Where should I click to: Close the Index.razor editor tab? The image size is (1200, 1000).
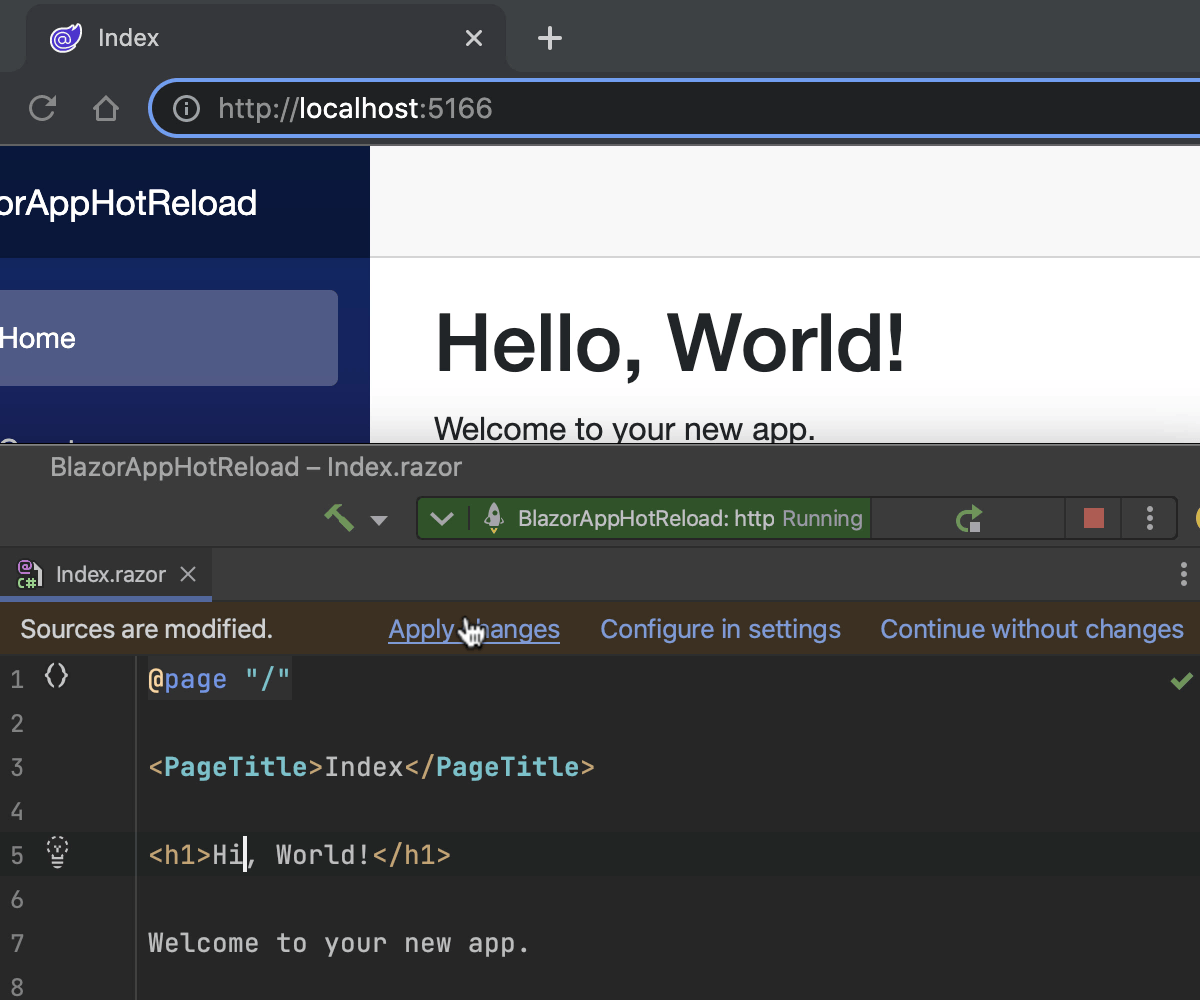(188, 574)
